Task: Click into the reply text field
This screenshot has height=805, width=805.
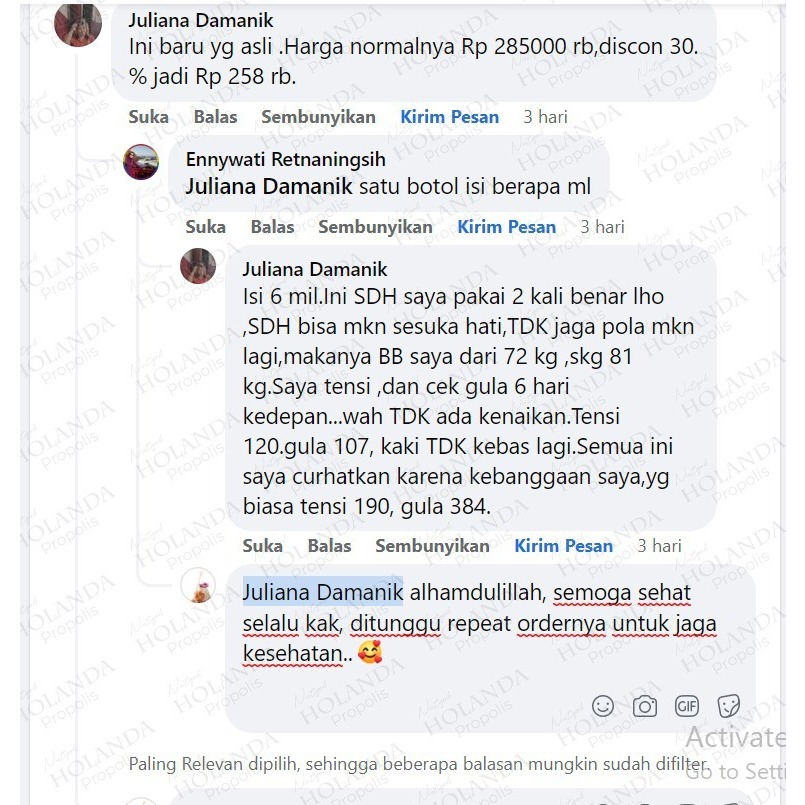Action: click(x=490, y=648)
